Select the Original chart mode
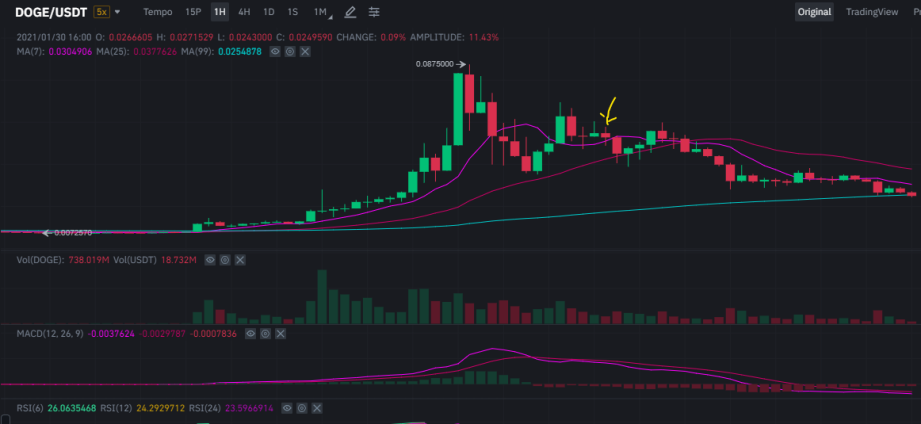Viewport: 921px width, 424px height. [x=814, y=12]
